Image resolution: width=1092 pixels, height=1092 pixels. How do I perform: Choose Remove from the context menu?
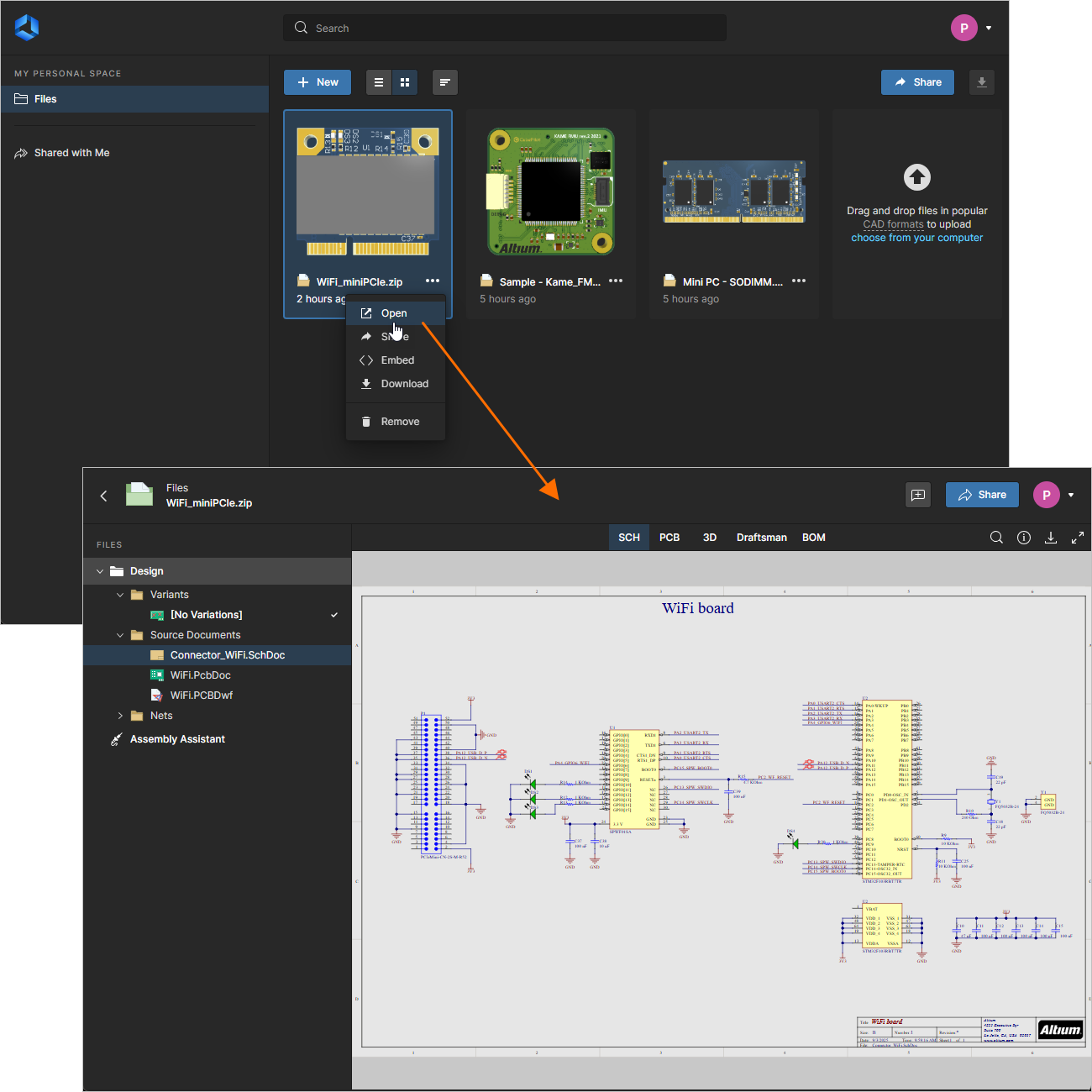point(396,422)
